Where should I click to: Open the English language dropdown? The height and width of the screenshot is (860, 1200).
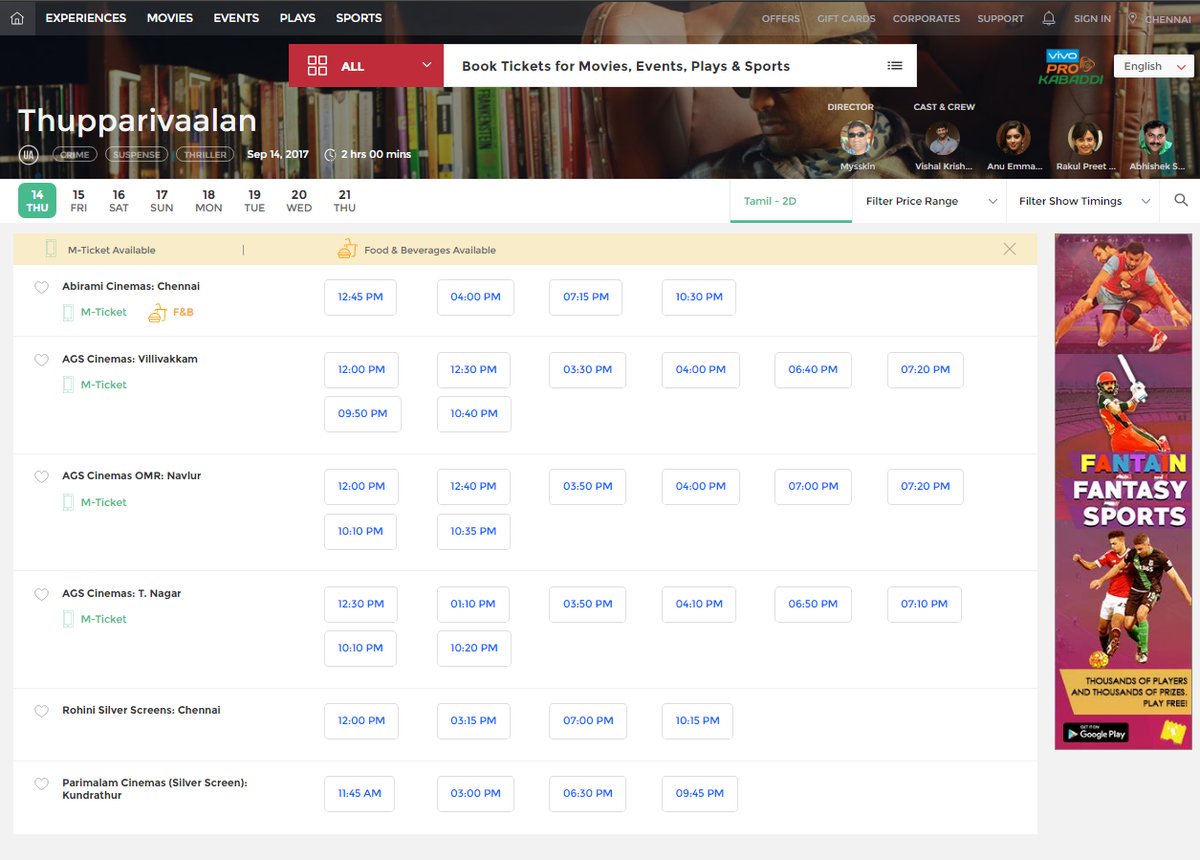click(x=1153, y=66)
